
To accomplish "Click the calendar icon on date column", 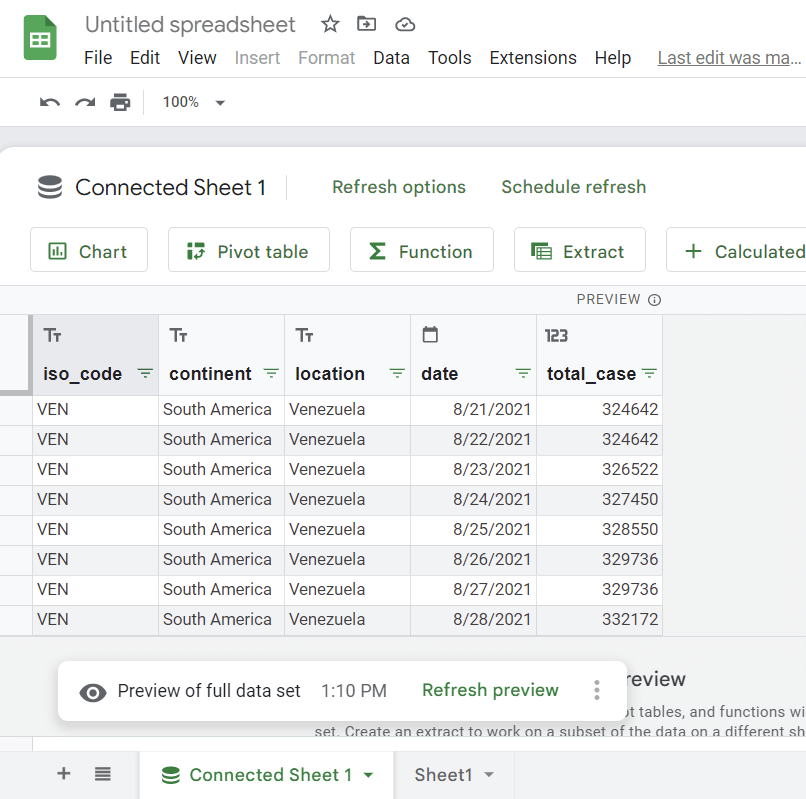I will (x=432, y=335).
